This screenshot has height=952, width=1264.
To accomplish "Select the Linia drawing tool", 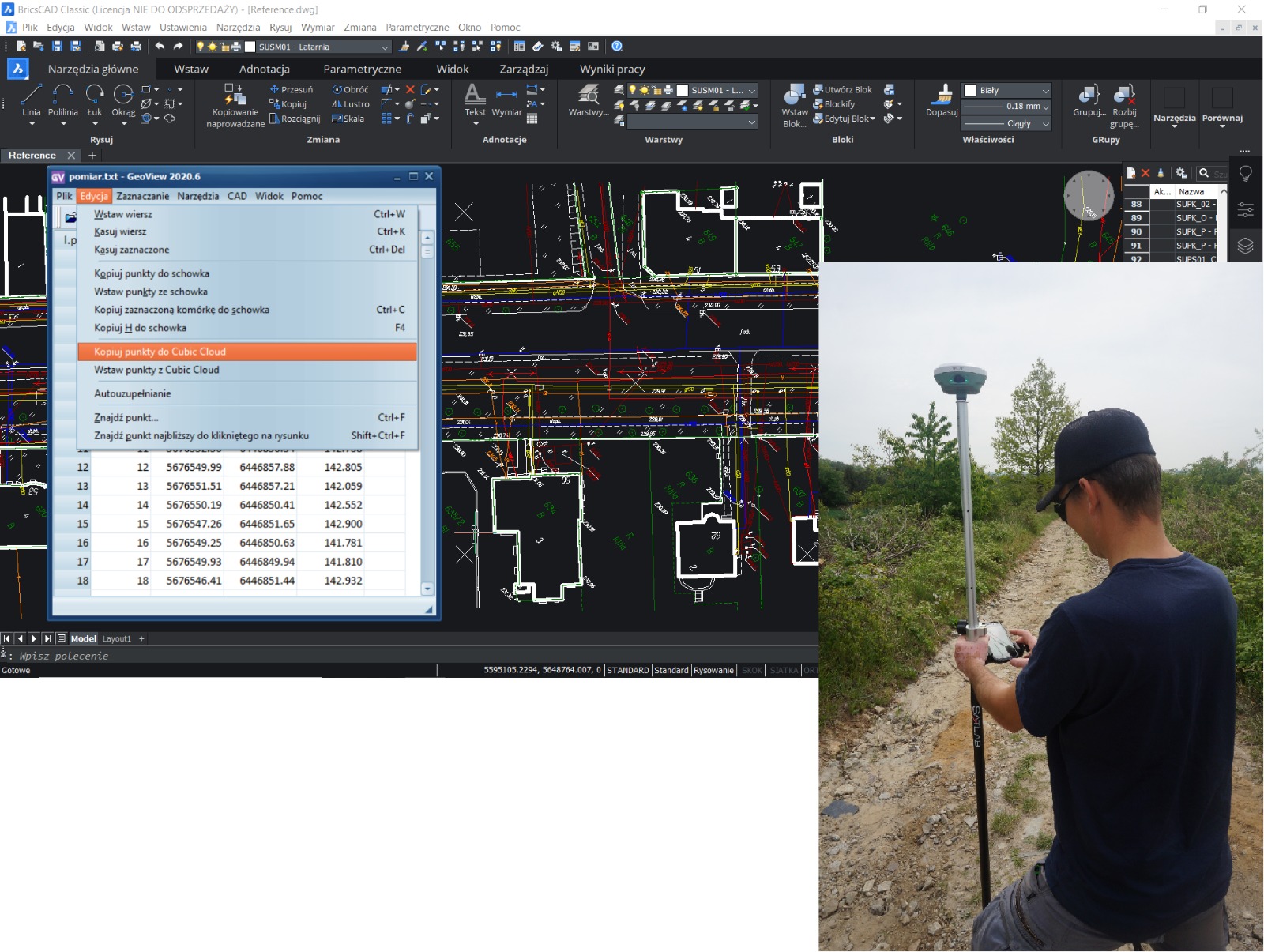I will (x=31, y=100).
